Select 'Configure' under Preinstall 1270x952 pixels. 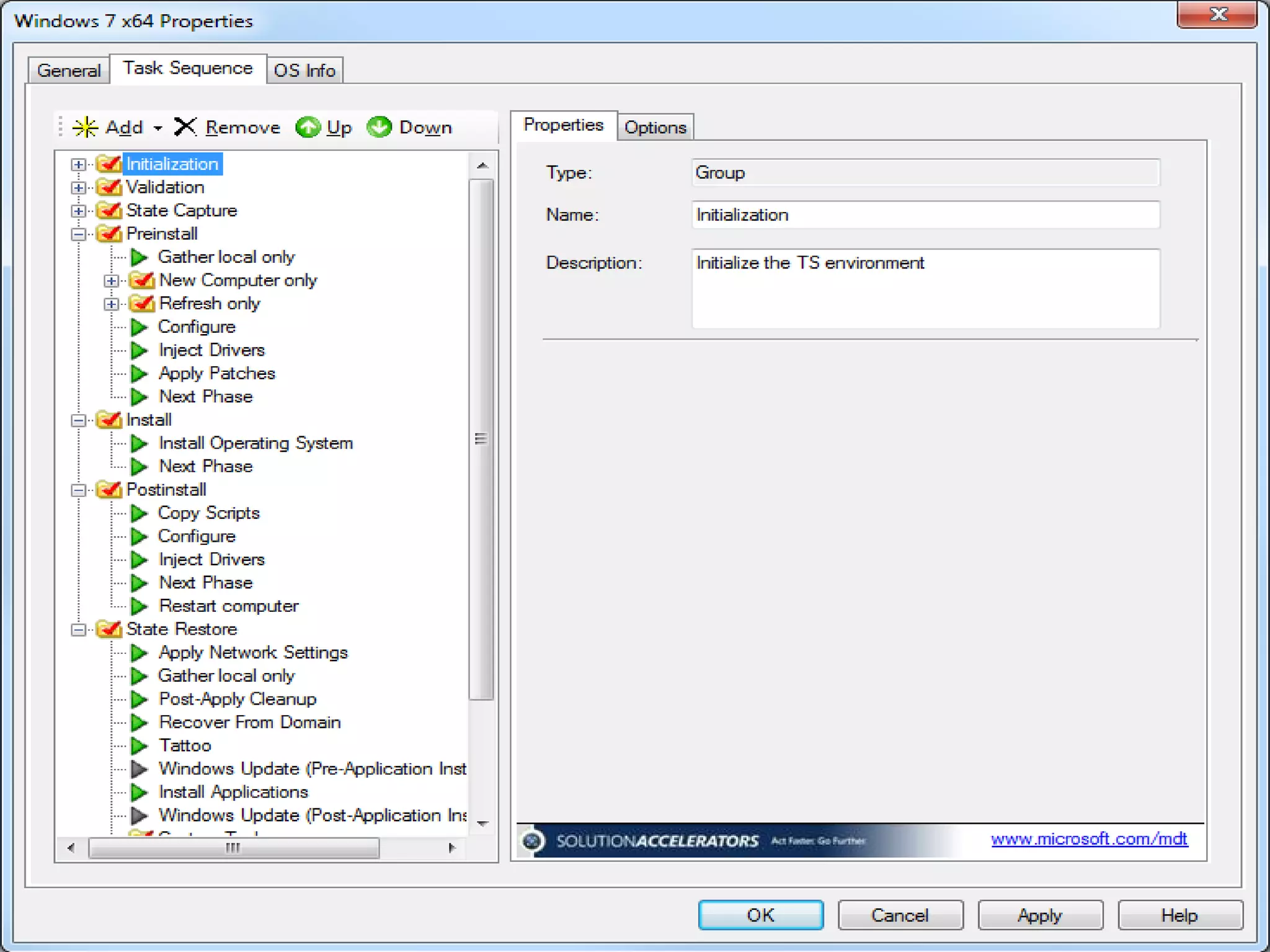(197, 327)
